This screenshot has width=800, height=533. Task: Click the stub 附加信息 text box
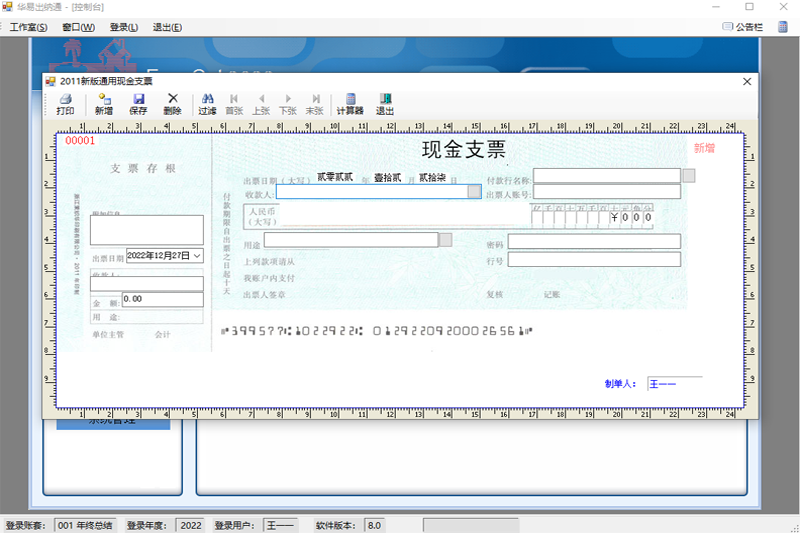(147, 230)
